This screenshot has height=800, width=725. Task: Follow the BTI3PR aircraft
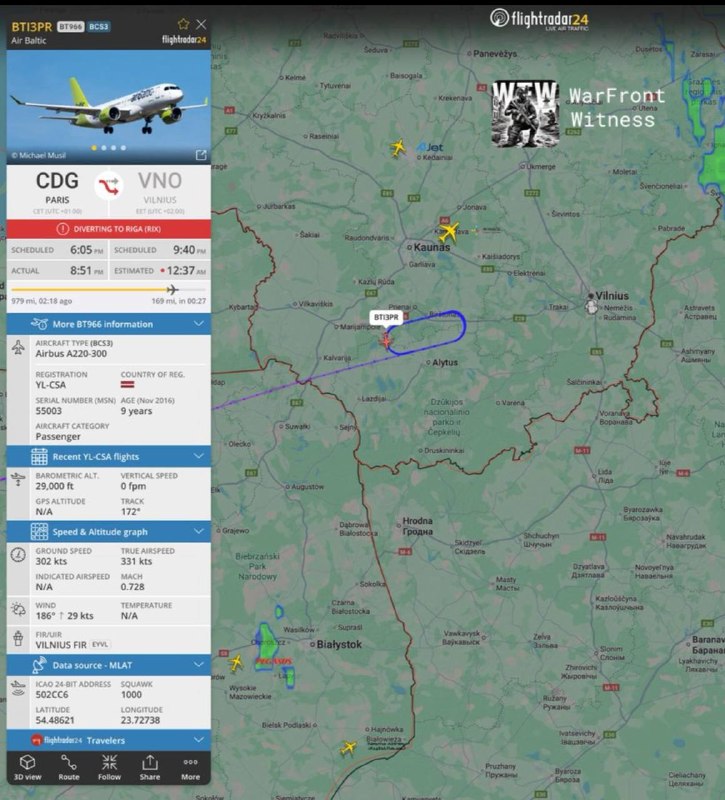[x=109, y=767]
